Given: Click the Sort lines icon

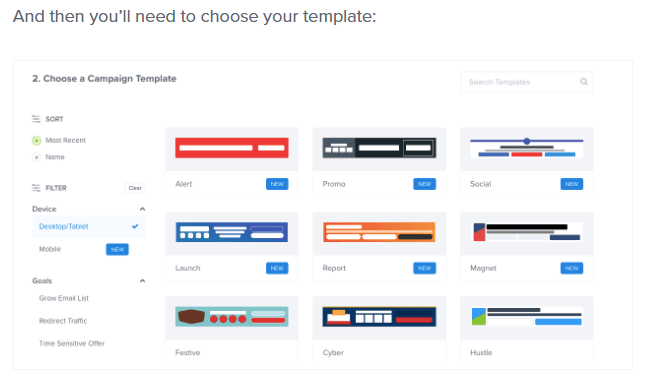Looking at the screenshot, I should [36, 119].
